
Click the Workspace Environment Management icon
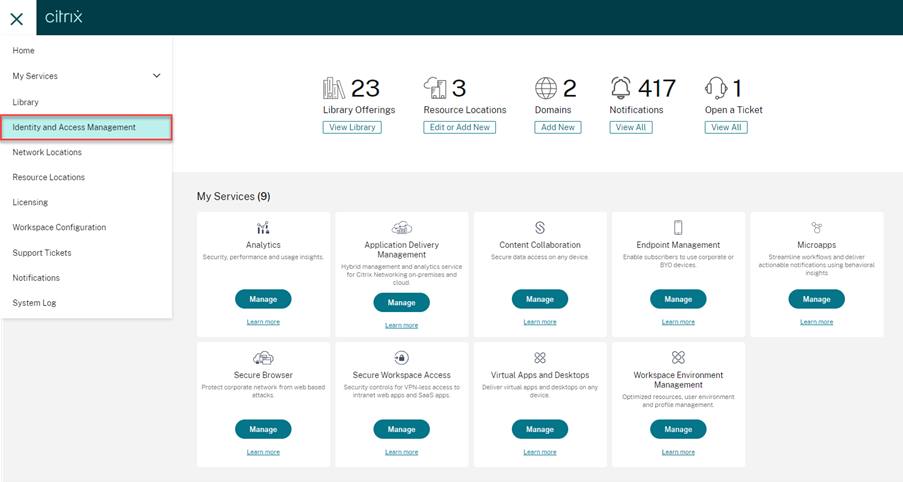pos(678,358)
